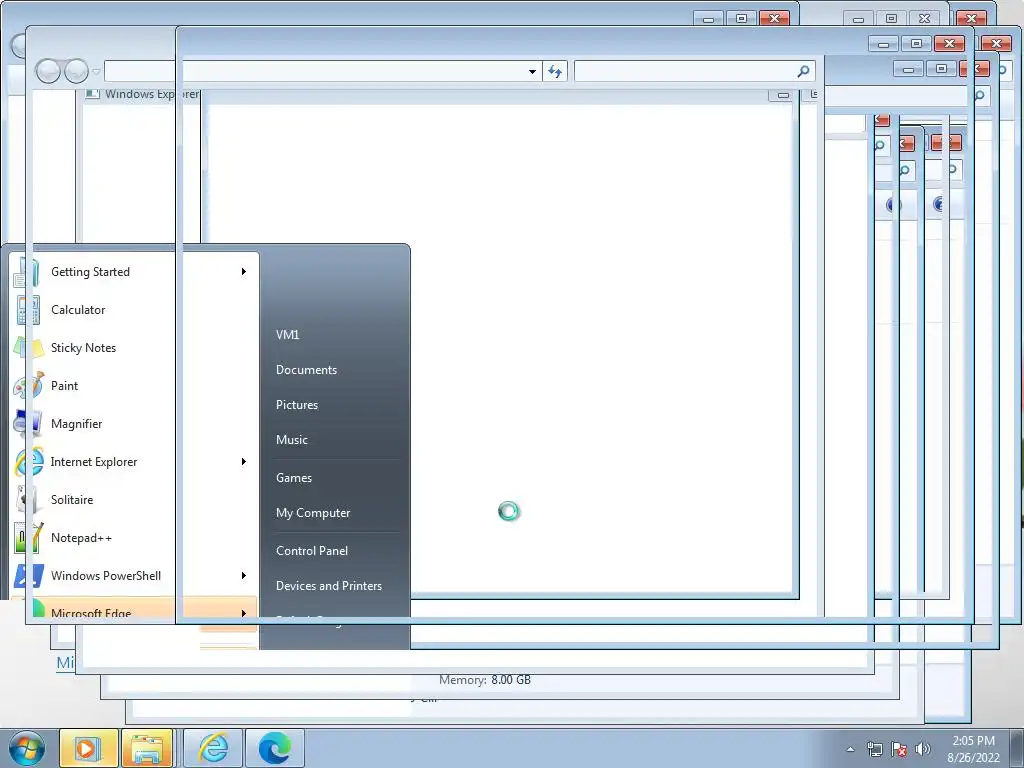Open Games from the Start menu

point(294,477)
